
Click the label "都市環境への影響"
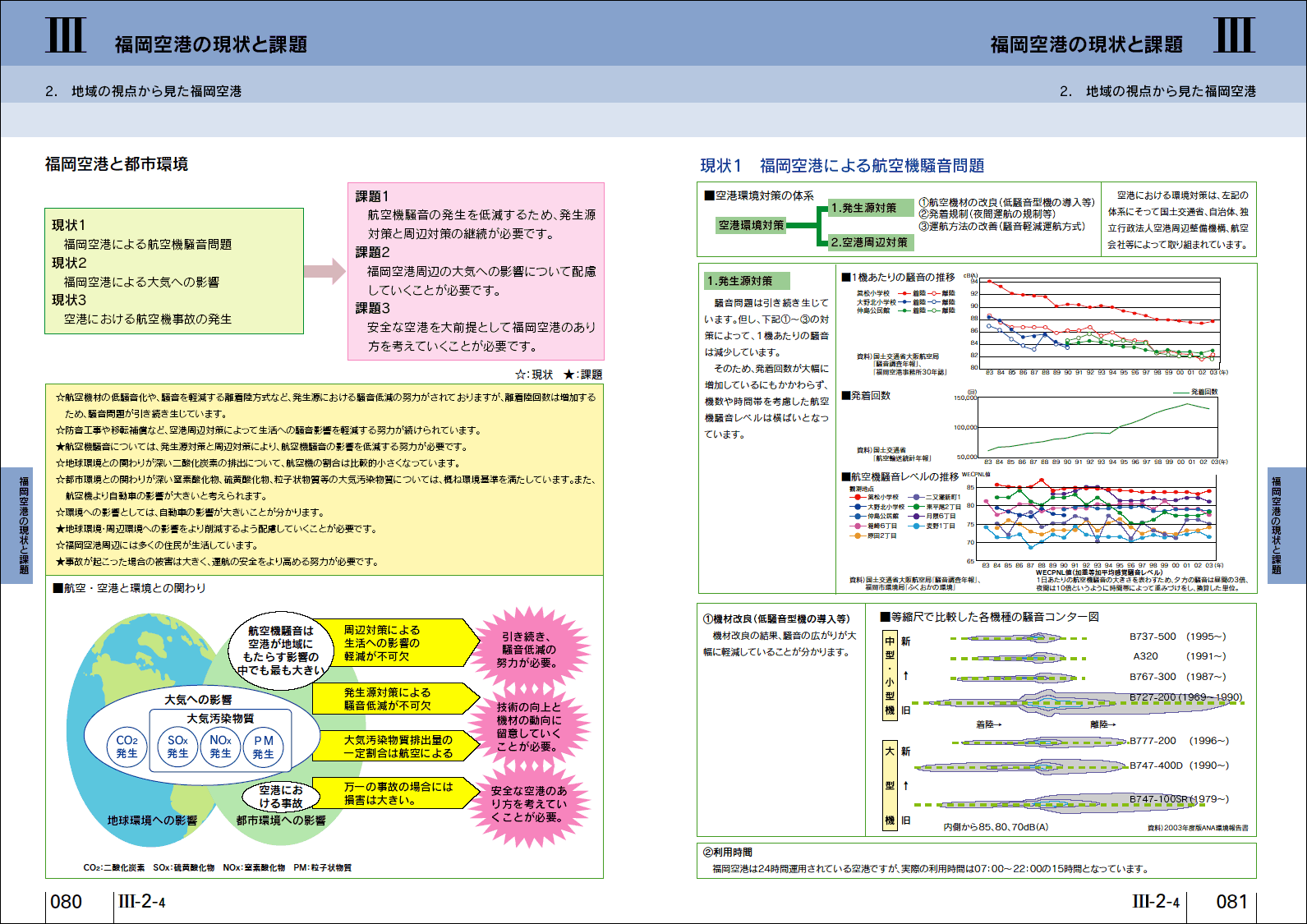(x=281, y=821)
